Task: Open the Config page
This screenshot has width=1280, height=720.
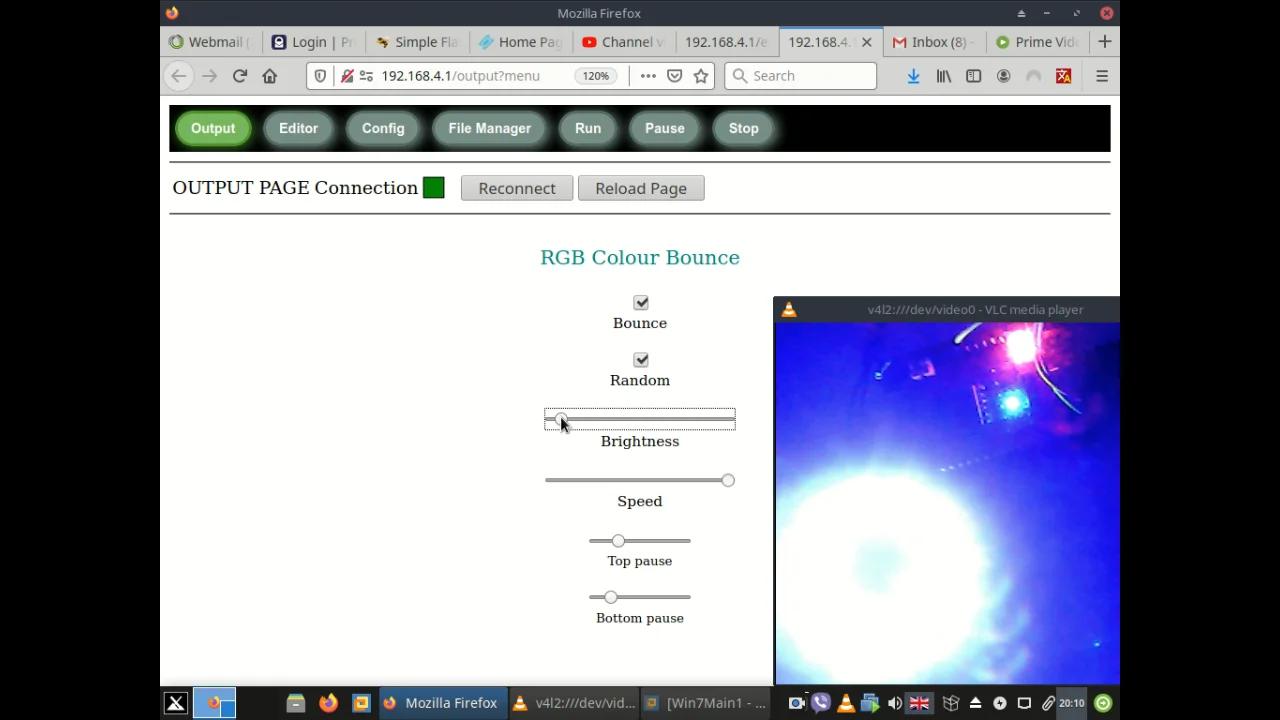Action: (x=383, y=128)
